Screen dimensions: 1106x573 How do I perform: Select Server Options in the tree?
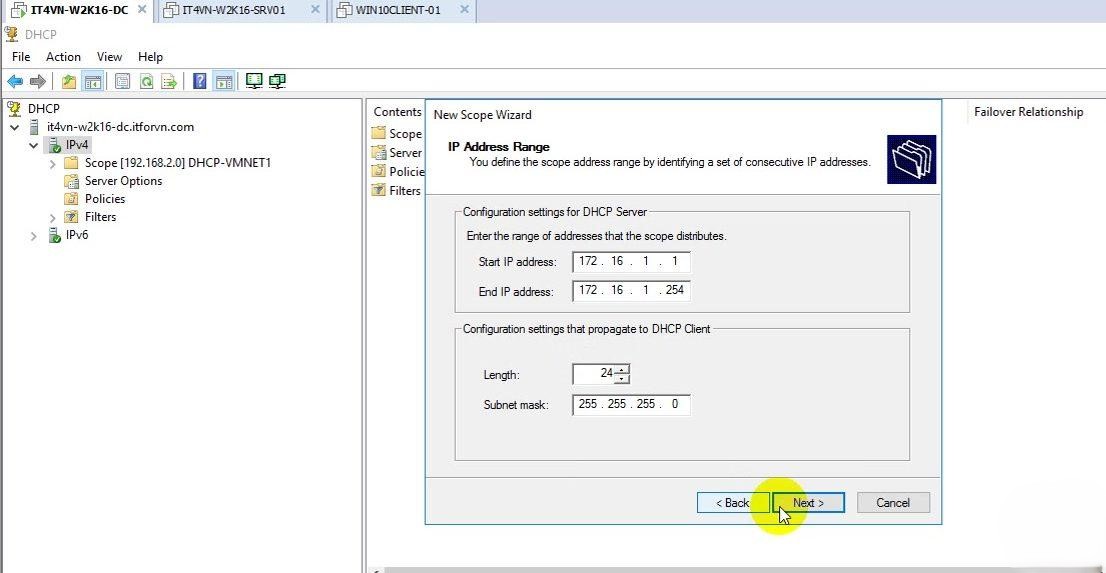pos(123,181)
